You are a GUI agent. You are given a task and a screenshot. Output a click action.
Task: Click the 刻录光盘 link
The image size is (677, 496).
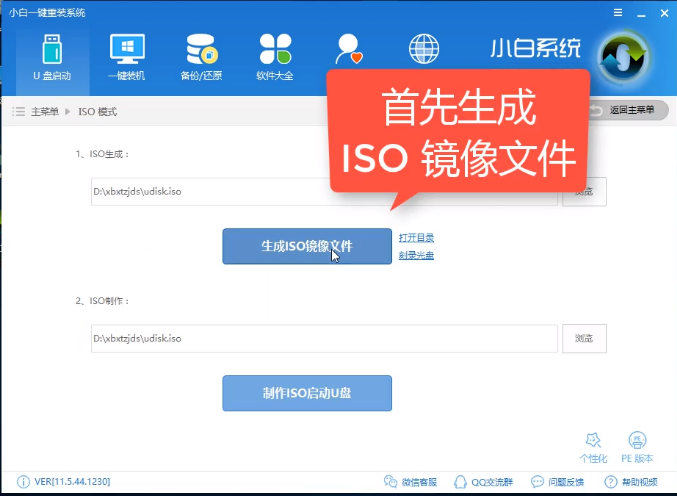416,255
